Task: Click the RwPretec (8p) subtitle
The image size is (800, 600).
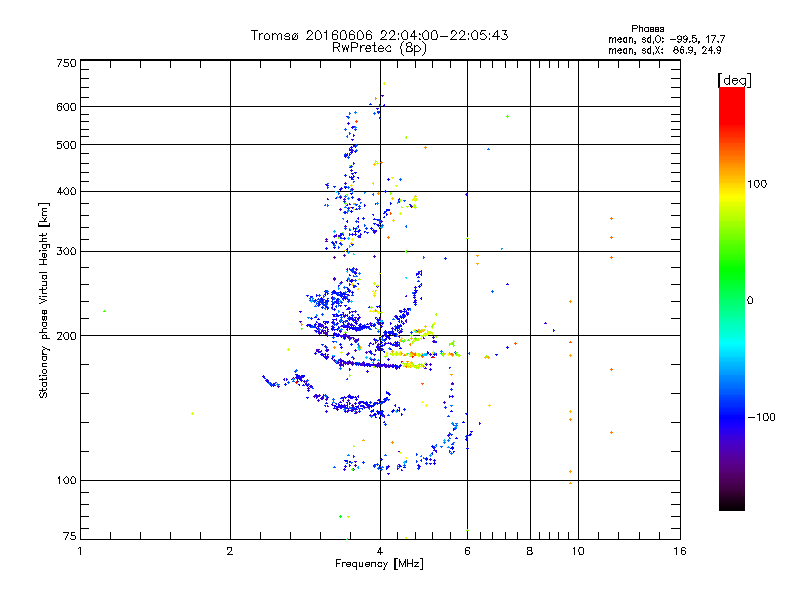Action: click(x=379, y=48)
